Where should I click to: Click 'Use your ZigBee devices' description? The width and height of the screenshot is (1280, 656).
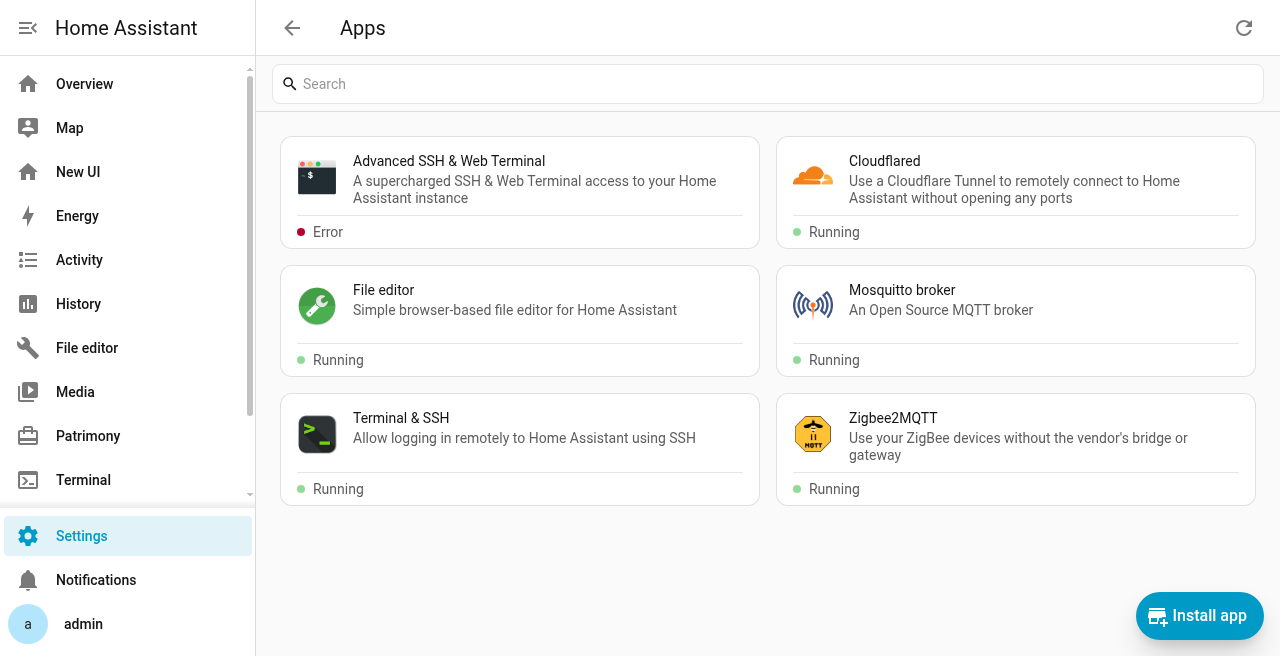click(x=1018, y=446)
